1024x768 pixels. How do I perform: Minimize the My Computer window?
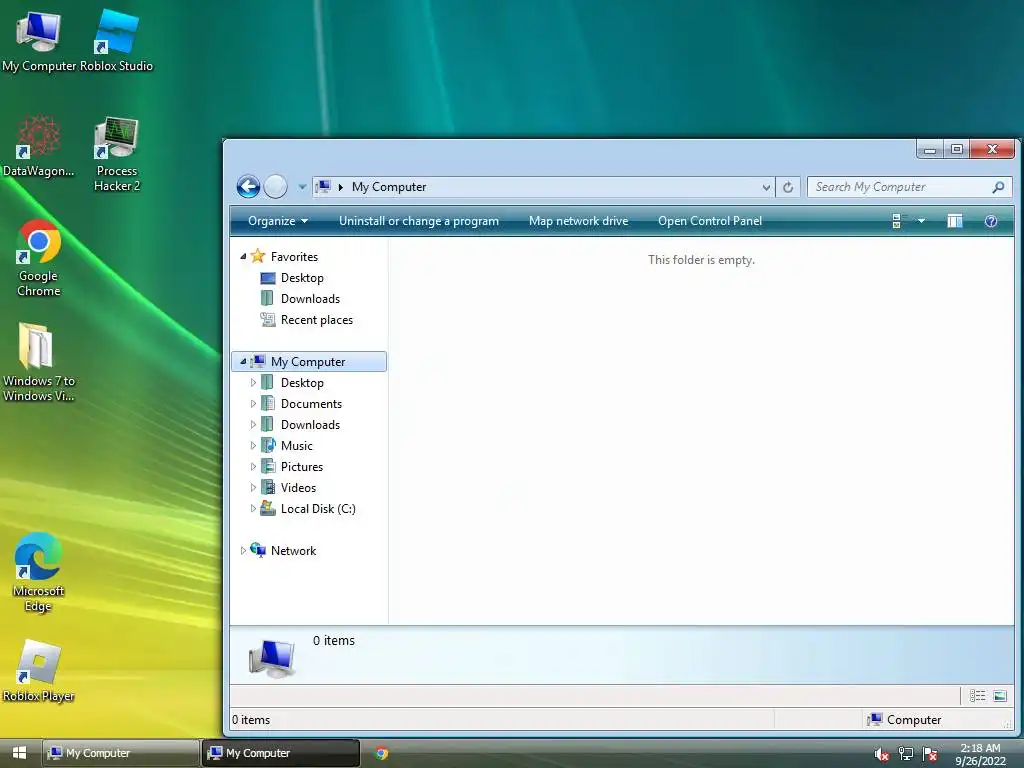tap(930, 149)
